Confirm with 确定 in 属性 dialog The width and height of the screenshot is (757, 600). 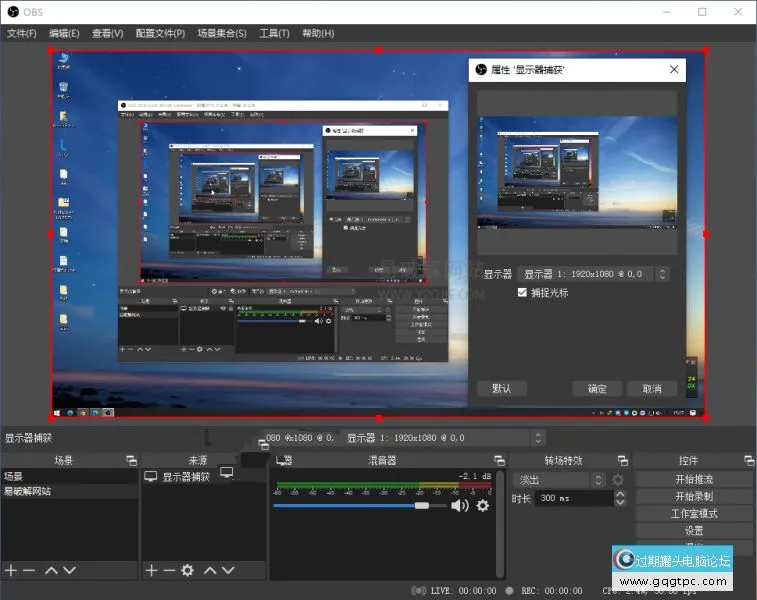click(x=597, y=389)
